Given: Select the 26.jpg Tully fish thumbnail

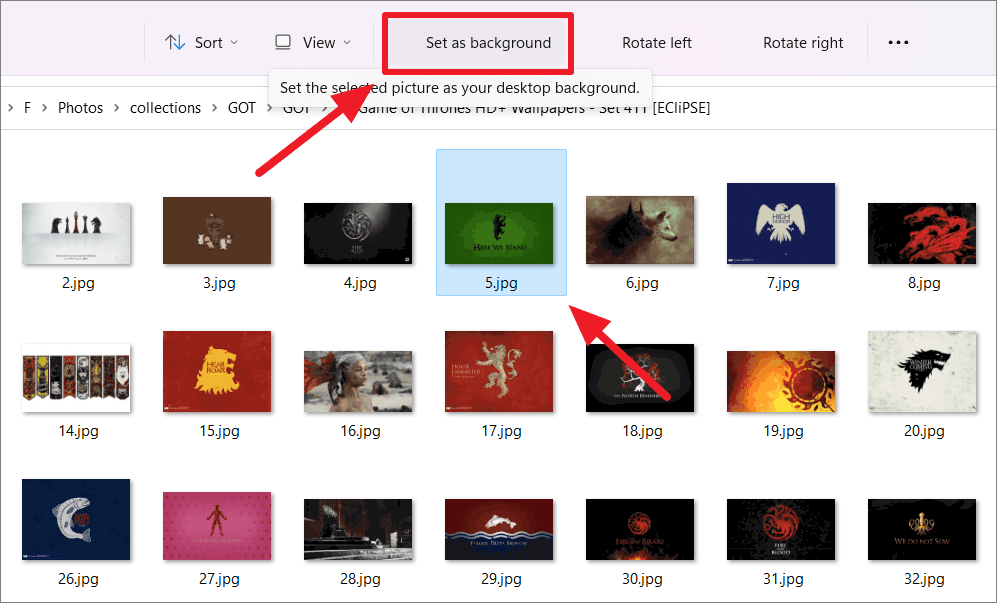Looking at the screenshot, I should click(76, 520).
